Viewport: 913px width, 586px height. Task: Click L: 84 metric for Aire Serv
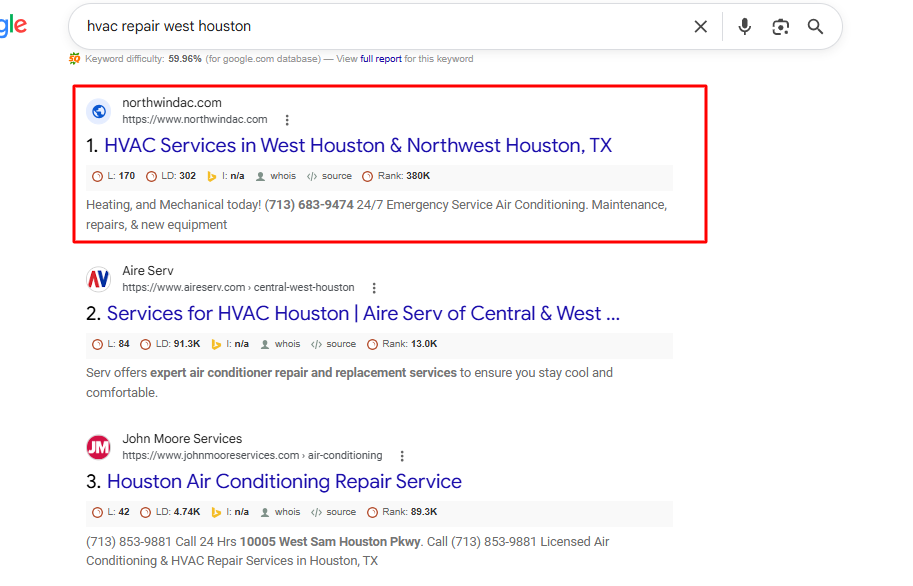coord(111,344)
